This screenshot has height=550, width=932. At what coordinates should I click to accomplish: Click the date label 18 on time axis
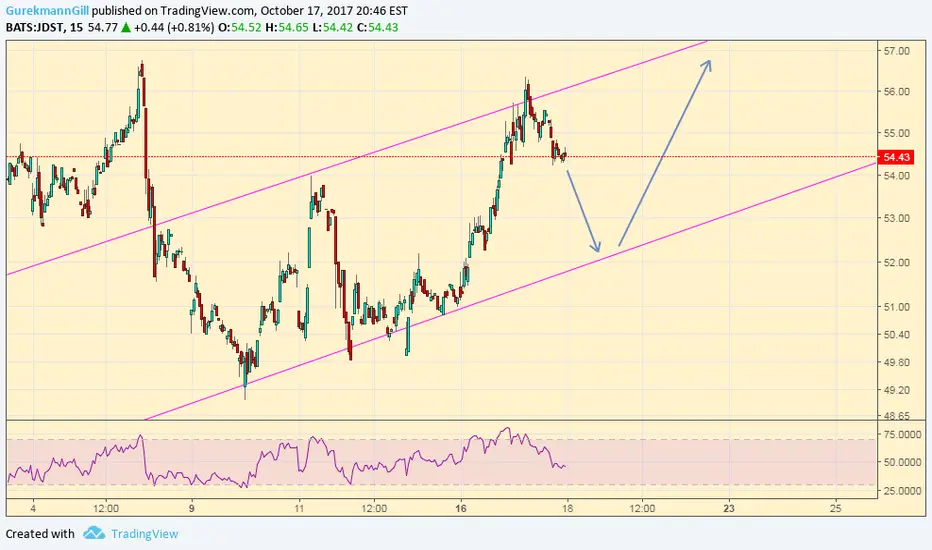coord(568,508)
